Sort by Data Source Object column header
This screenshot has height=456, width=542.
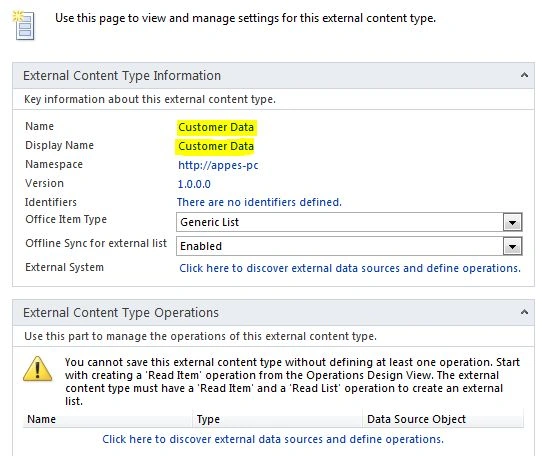coord(443,419)
